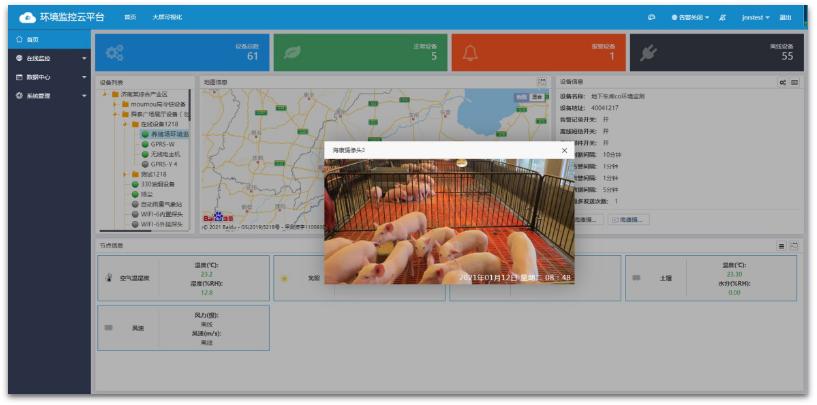Viewport: 817px width, 405px height.
Task: Click the total devices card showing 61
Action: click(x=182, y=52)
